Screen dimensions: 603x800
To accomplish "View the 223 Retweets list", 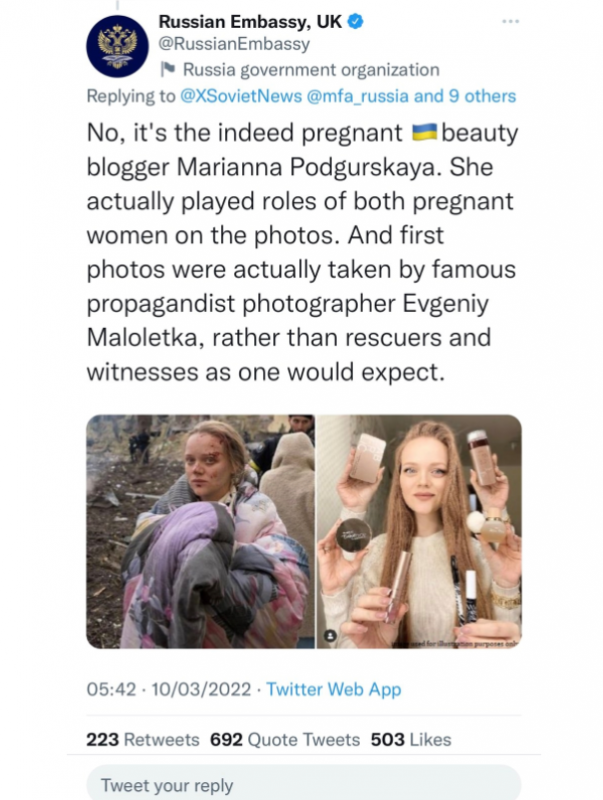I will [x=143, y=740].
